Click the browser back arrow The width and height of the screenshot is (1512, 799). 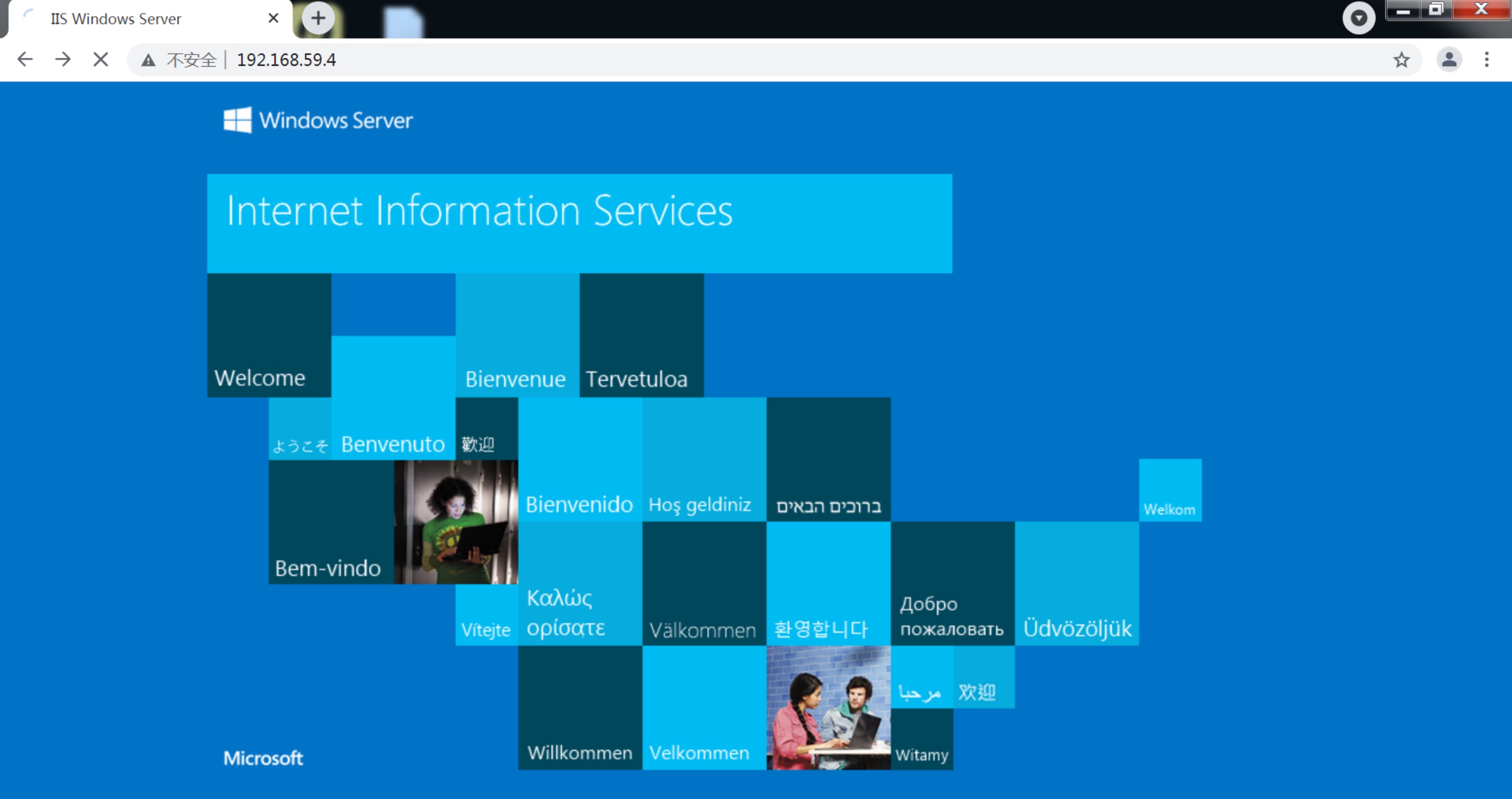pyautogui.click(x=25, y=59)
